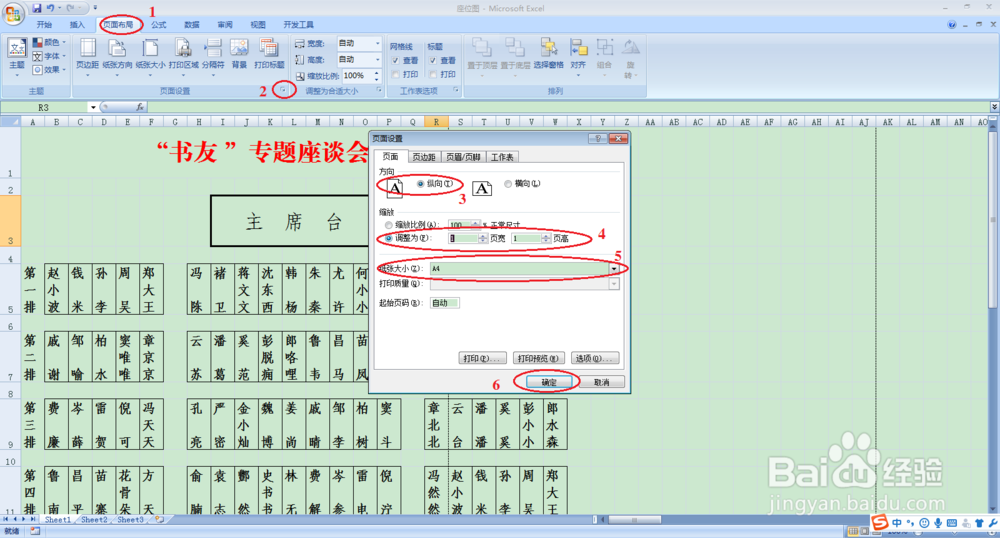Click the Sogou skin shirt icon
This screenshot has width=1000, height=538.
pyautogui.click(x=980, y=523)
